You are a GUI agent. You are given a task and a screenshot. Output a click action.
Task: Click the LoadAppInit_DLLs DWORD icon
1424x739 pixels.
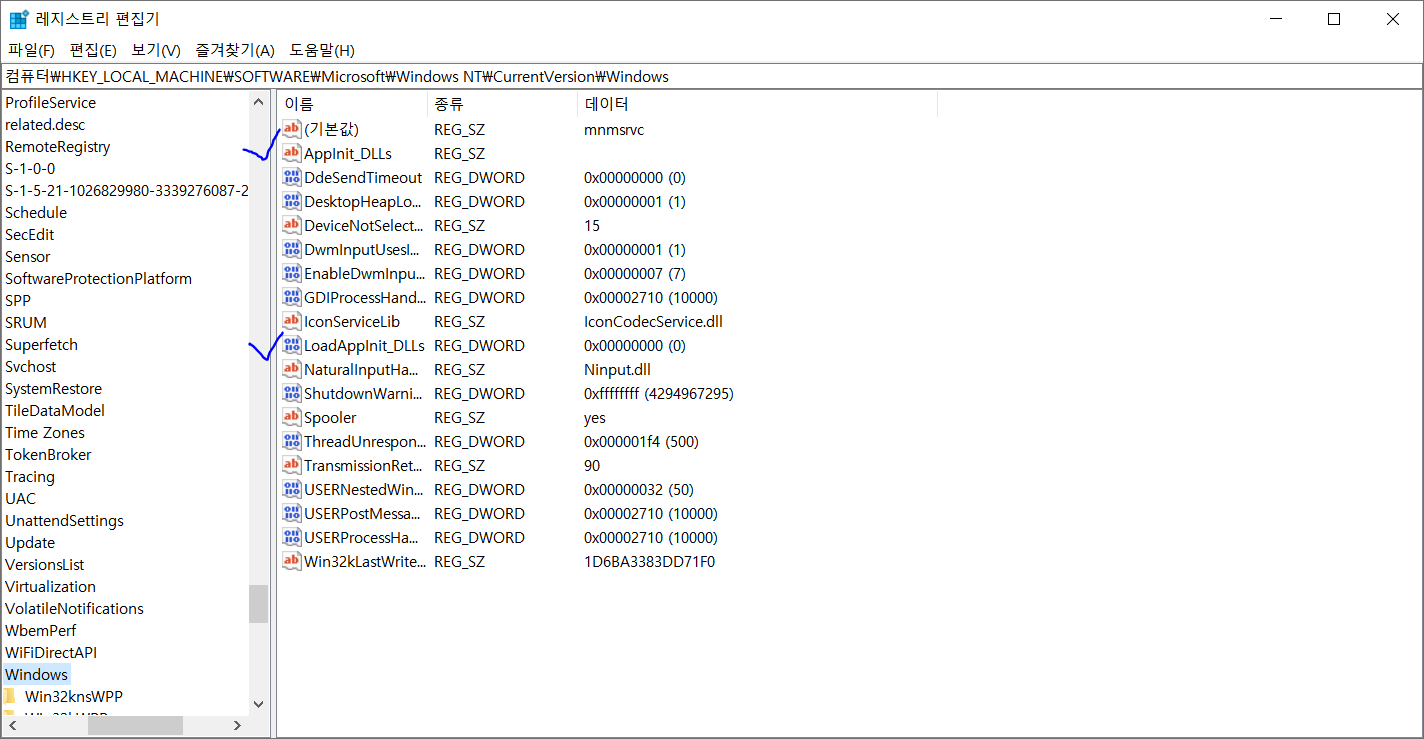click(x=291, y=345)
